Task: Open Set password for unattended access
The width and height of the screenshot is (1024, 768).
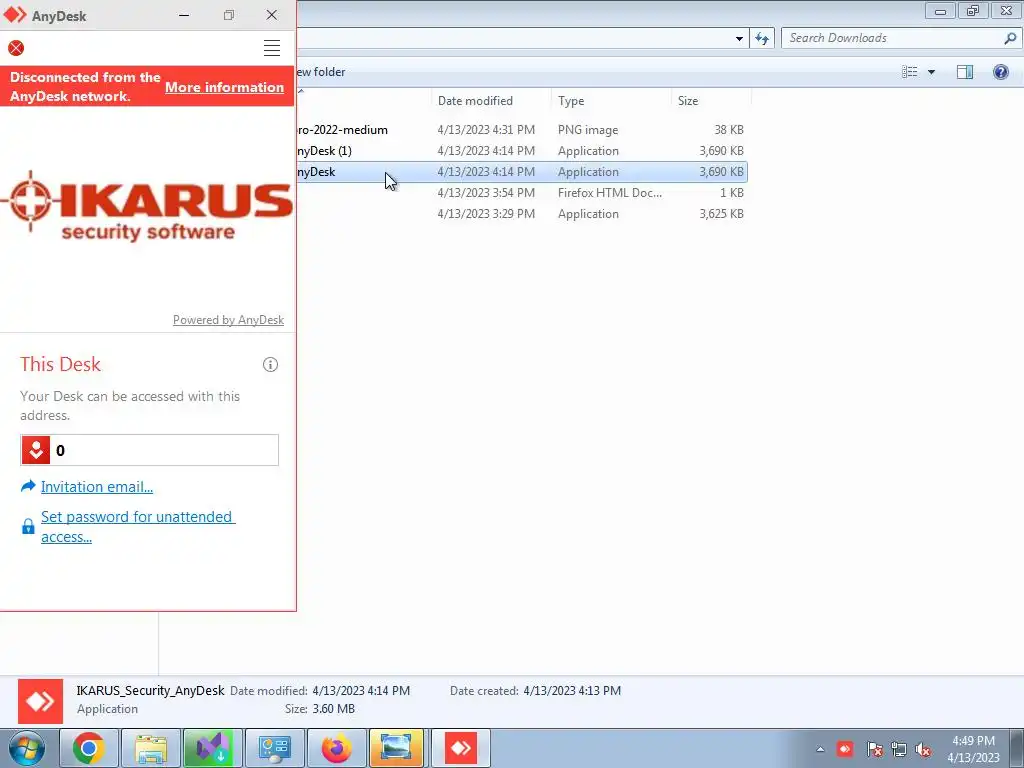Action: tap(138, 526)
